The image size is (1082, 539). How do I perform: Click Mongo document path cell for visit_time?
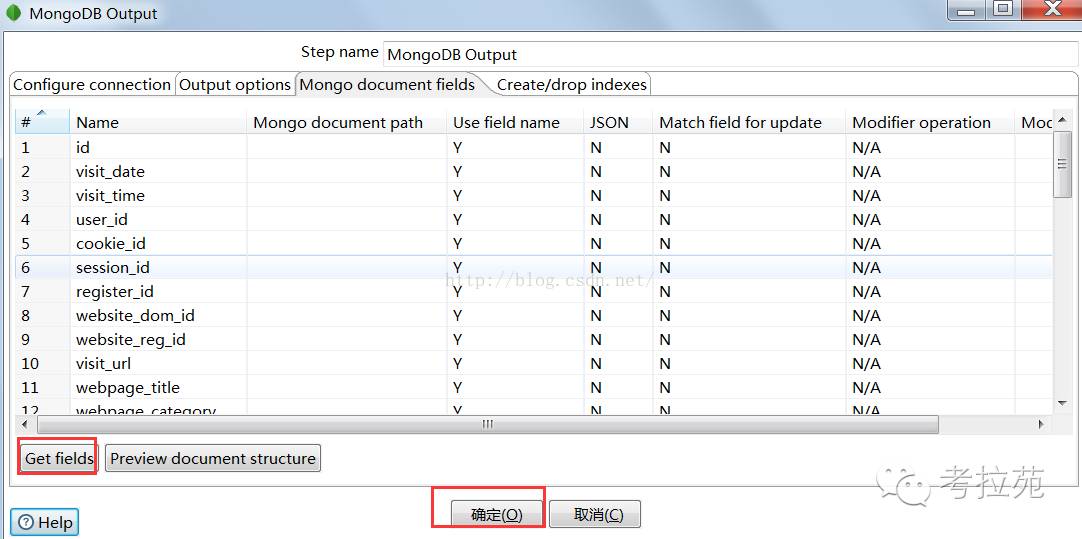pyautogui.click(x=346, y=195)
